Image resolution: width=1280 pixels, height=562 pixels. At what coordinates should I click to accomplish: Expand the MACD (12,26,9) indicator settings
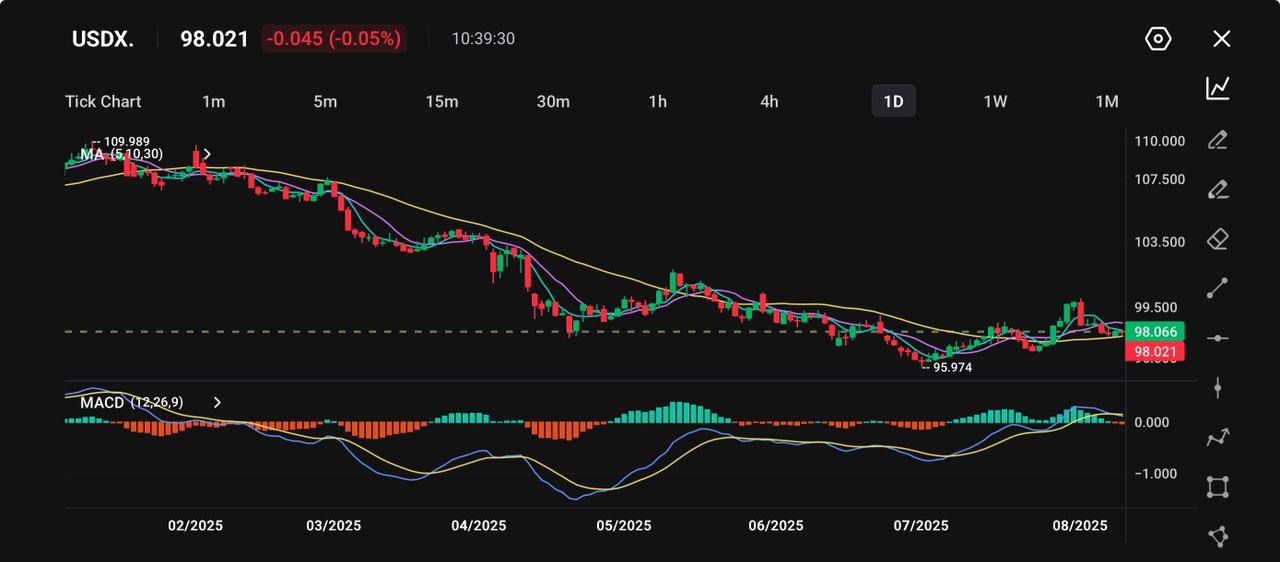pyautogui.click(x=217, y=402)
